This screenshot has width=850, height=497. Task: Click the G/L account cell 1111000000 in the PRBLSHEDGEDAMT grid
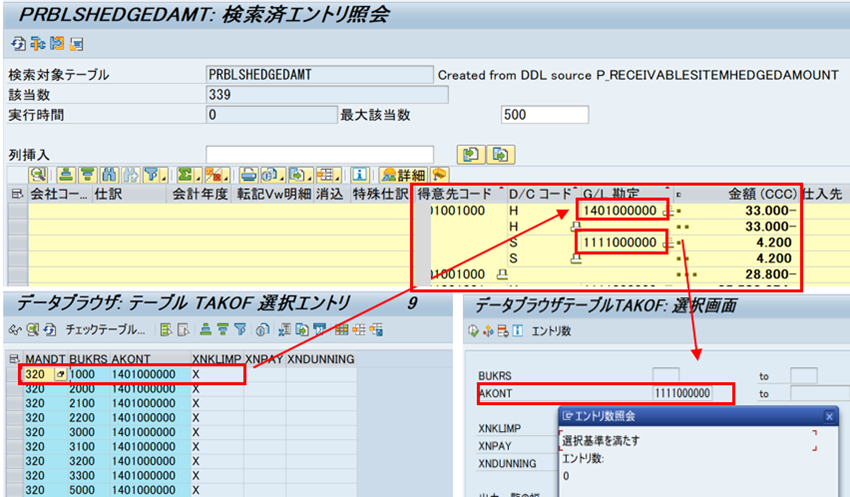(621, 242)
